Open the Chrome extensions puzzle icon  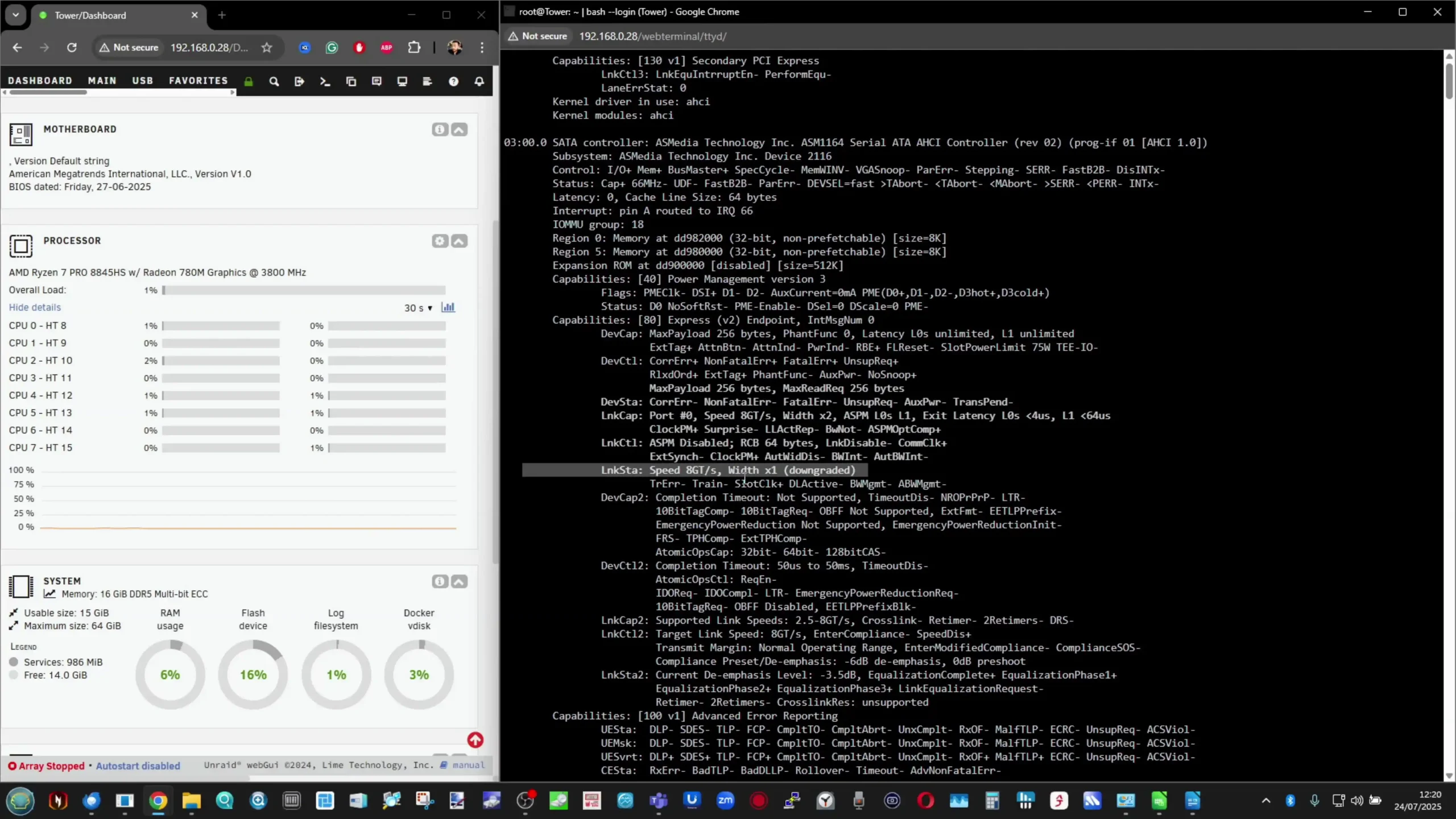415,48
